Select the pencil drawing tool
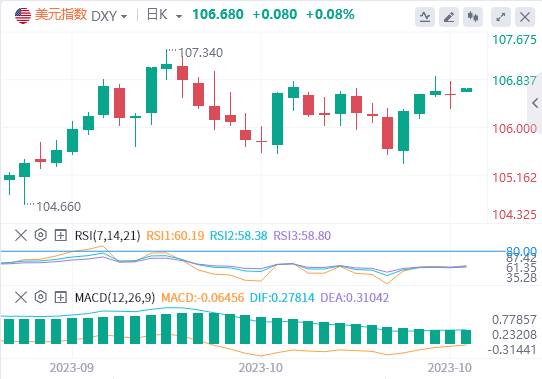This screenshot has width=542, height=379. [x=449, y=17]
